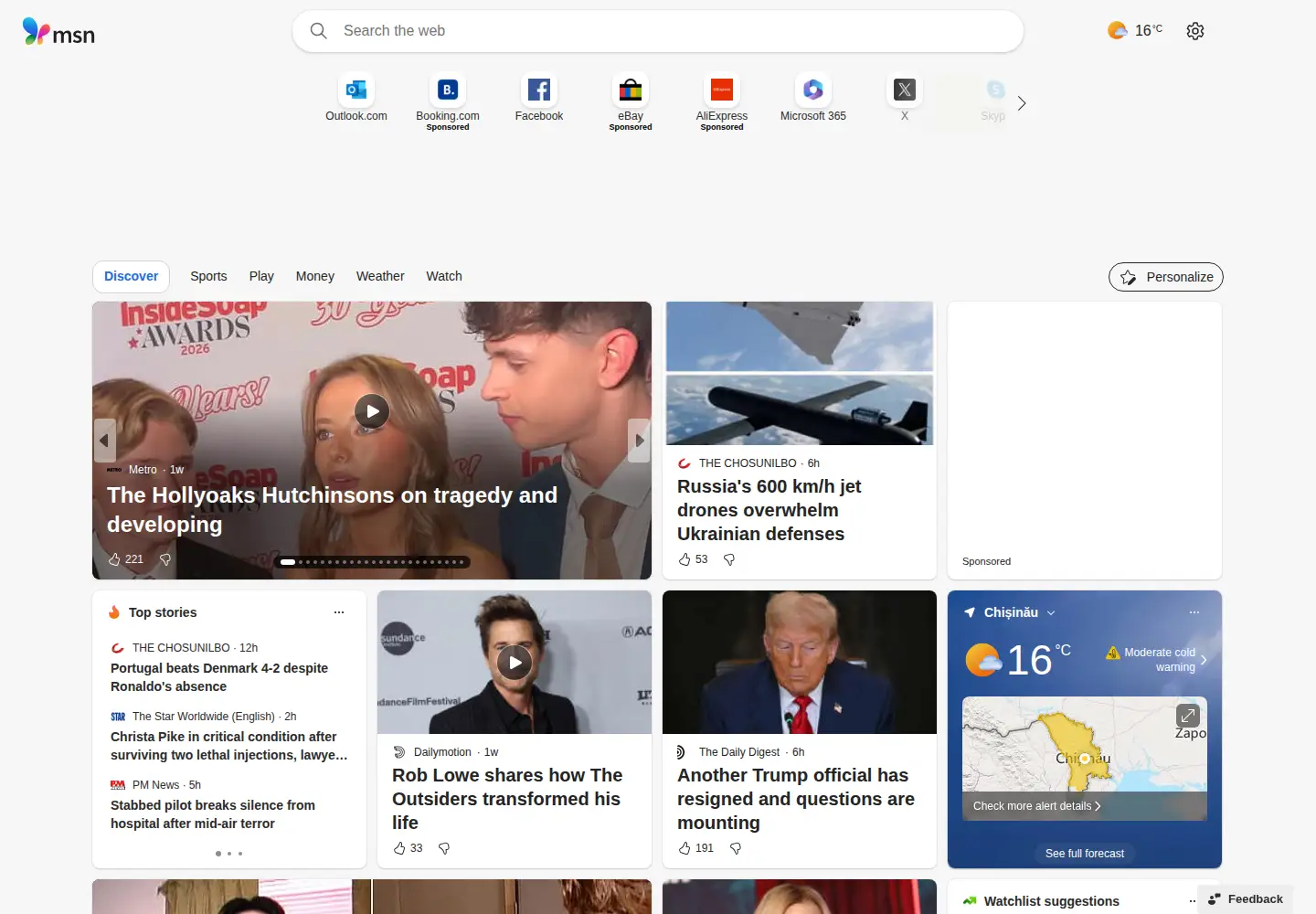The height and width of the screenshot is (914, 1316).
Task: Open the Money tab
Action: pyautogui.click(x=315, y=276)
